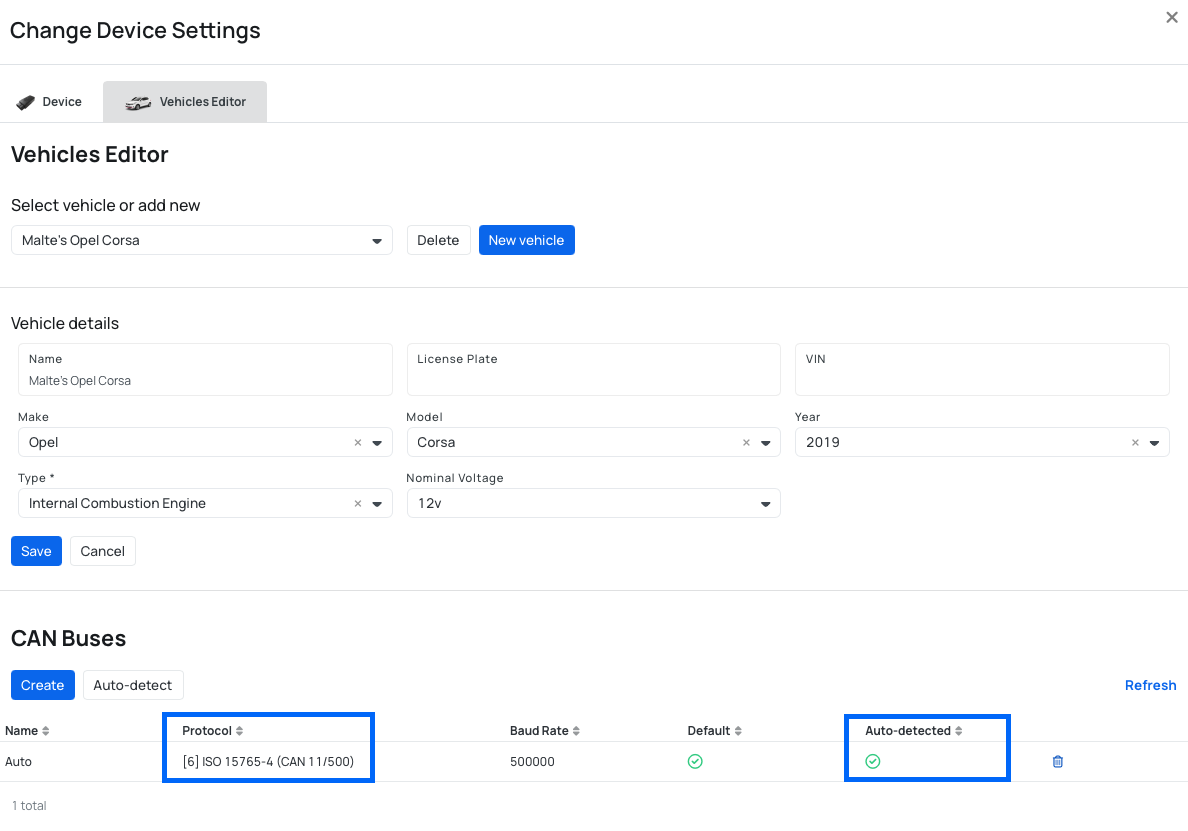Sort by Auto-detected column

[913, 731]
